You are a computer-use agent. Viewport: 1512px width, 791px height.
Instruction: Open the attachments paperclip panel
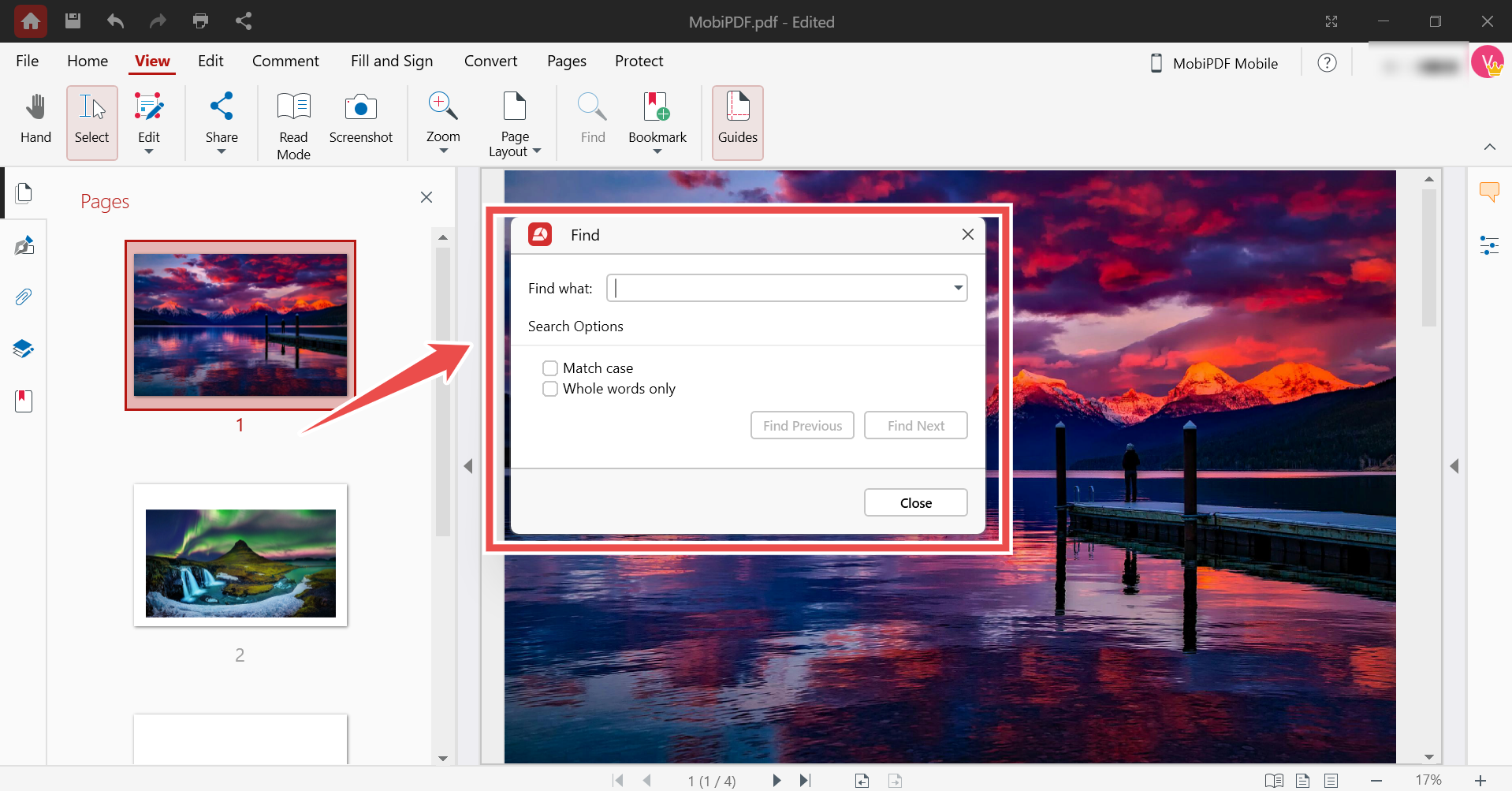point(24,297)
